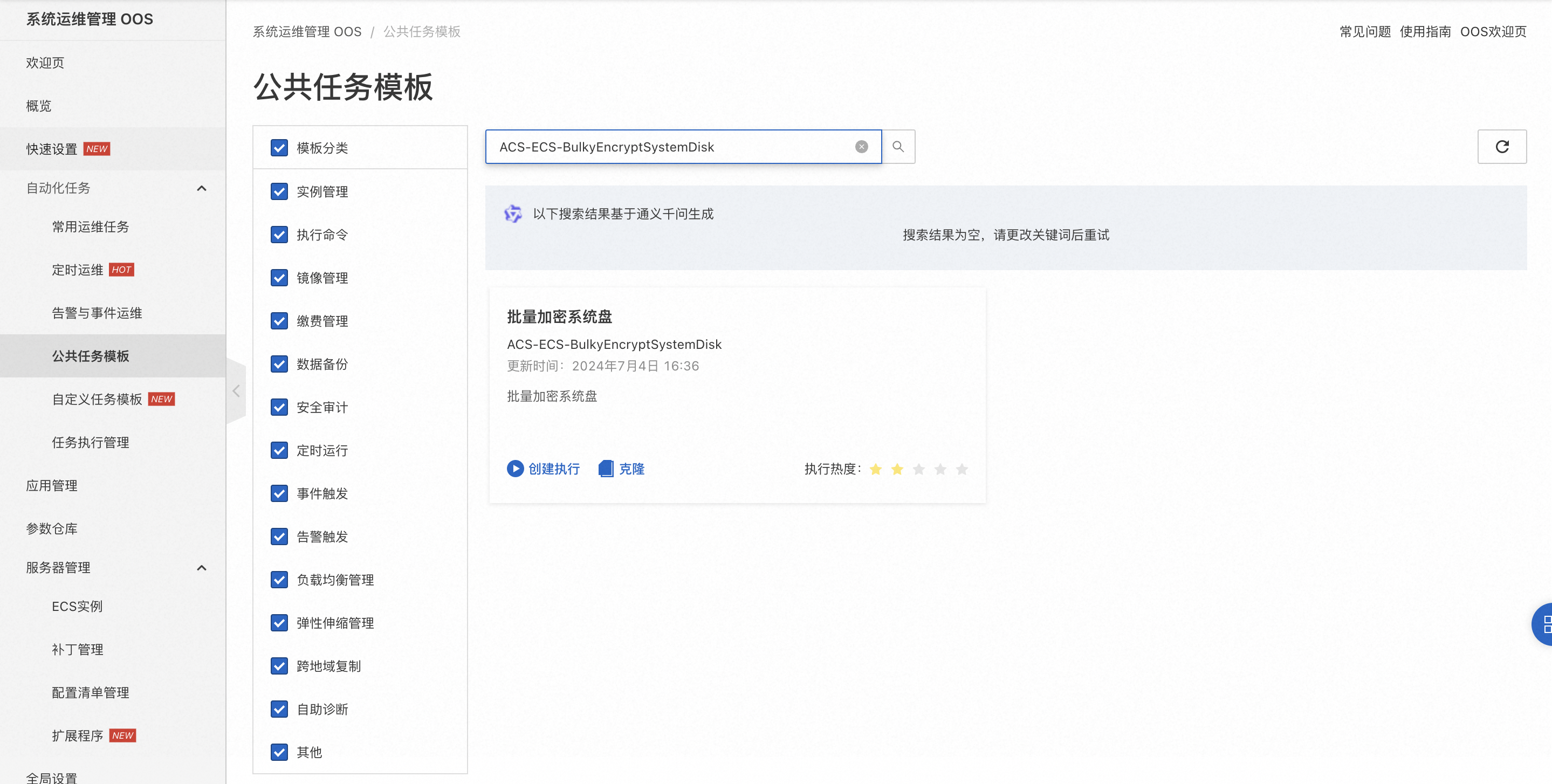Collapse the sidebar with the arrow handle
1552x784 pixels.
pos(236,391)
